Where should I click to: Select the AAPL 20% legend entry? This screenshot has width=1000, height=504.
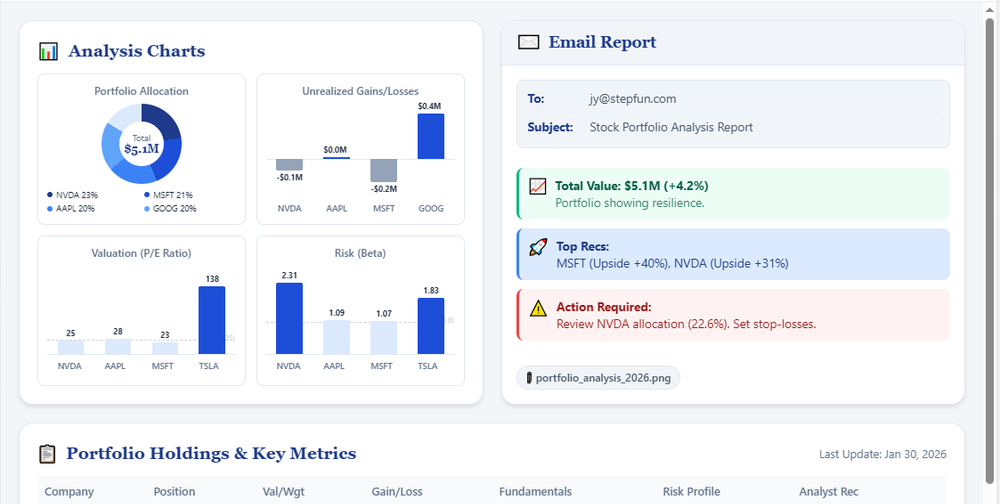71,209
